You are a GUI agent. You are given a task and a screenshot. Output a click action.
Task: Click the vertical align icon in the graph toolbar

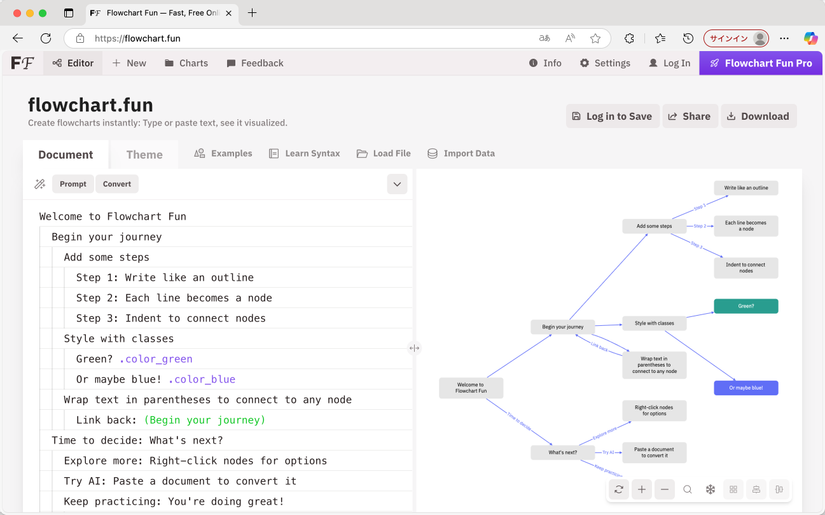[x=756, y=489]
